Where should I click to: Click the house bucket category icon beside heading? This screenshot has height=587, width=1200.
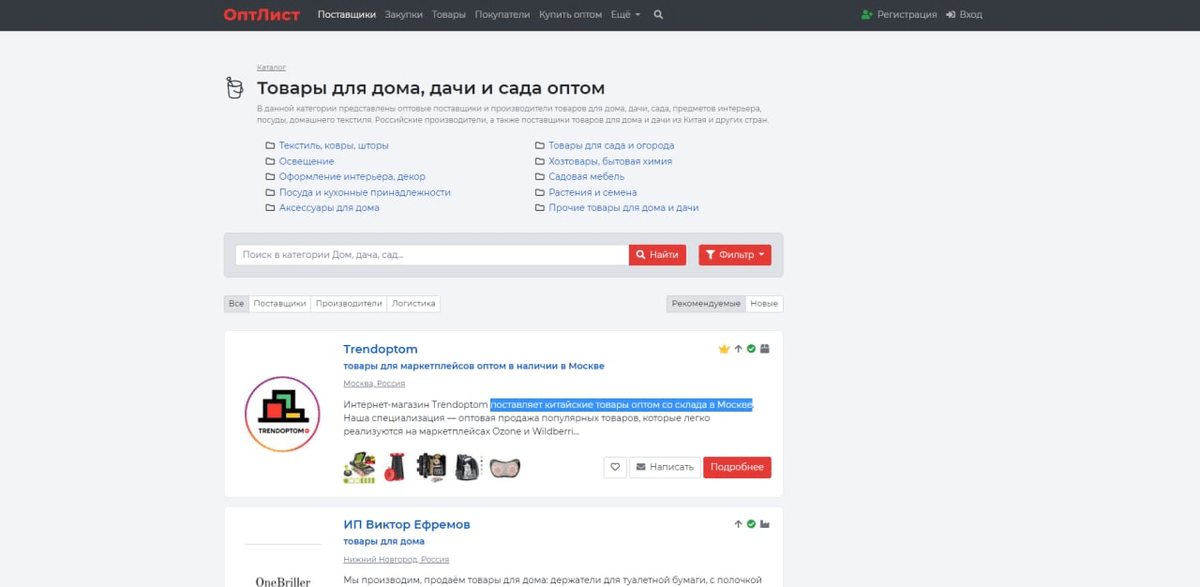(235, 88)
